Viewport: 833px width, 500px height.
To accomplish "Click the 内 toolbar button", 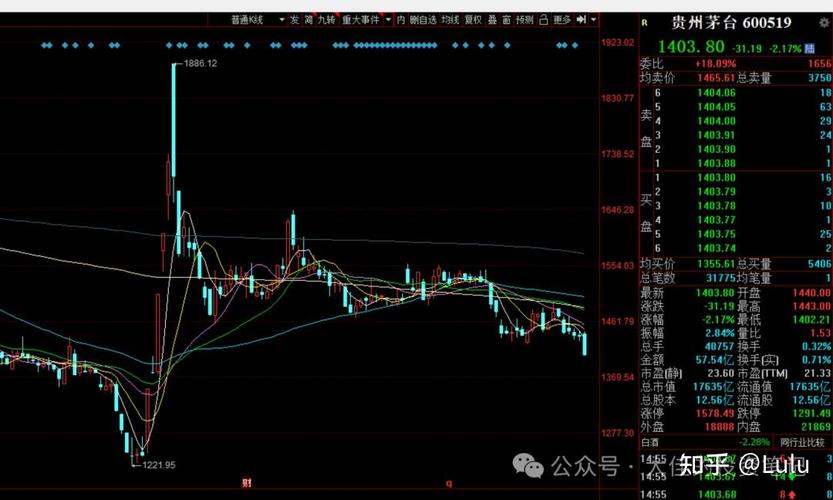I will point(401,20).
